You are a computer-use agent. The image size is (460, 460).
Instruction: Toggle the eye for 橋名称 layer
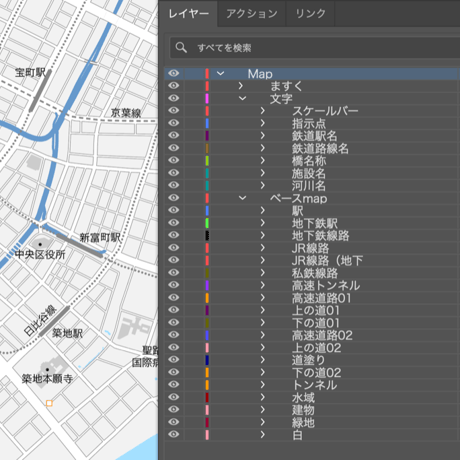click(x=174, y=160)
